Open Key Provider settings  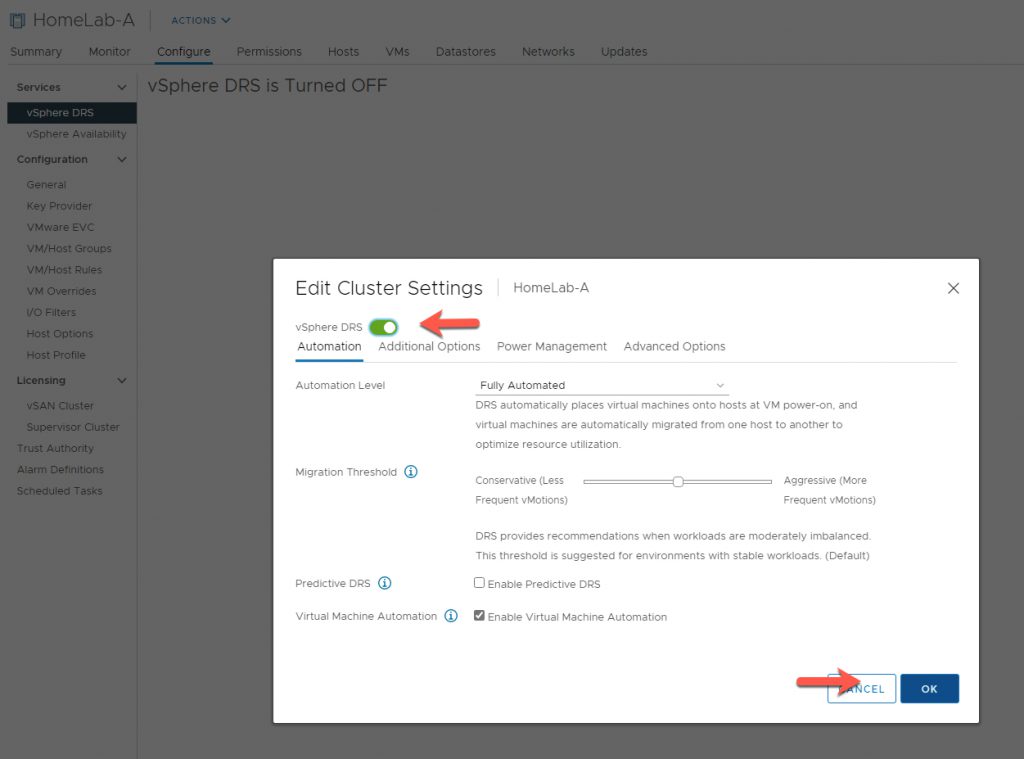click(59, 206)
